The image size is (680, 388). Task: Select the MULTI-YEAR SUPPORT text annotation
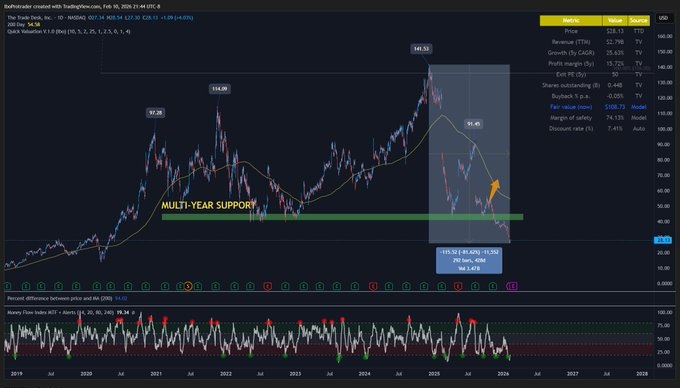[x=209, y=205]
